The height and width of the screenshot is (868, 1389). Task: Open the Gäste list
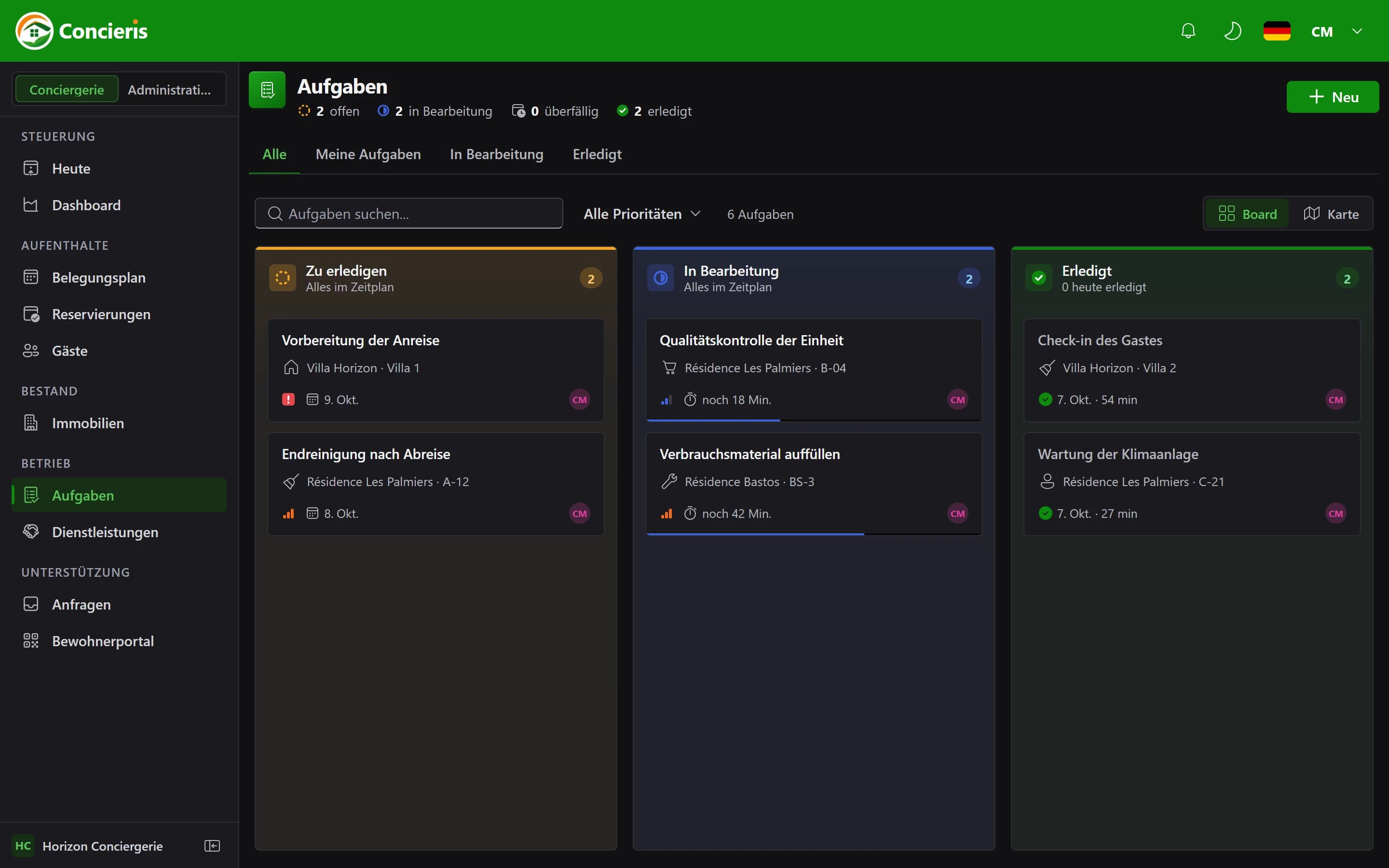pos(120,351)
